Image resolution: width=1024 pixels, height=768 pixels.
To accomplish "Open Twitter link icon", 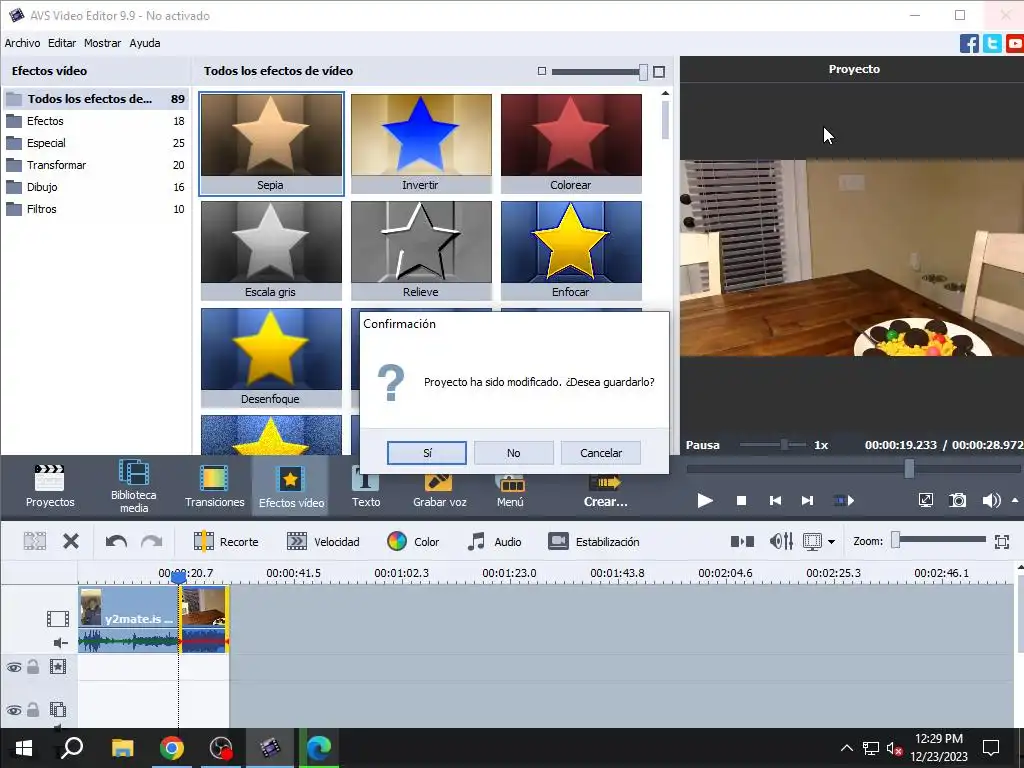I will [992, 44].
